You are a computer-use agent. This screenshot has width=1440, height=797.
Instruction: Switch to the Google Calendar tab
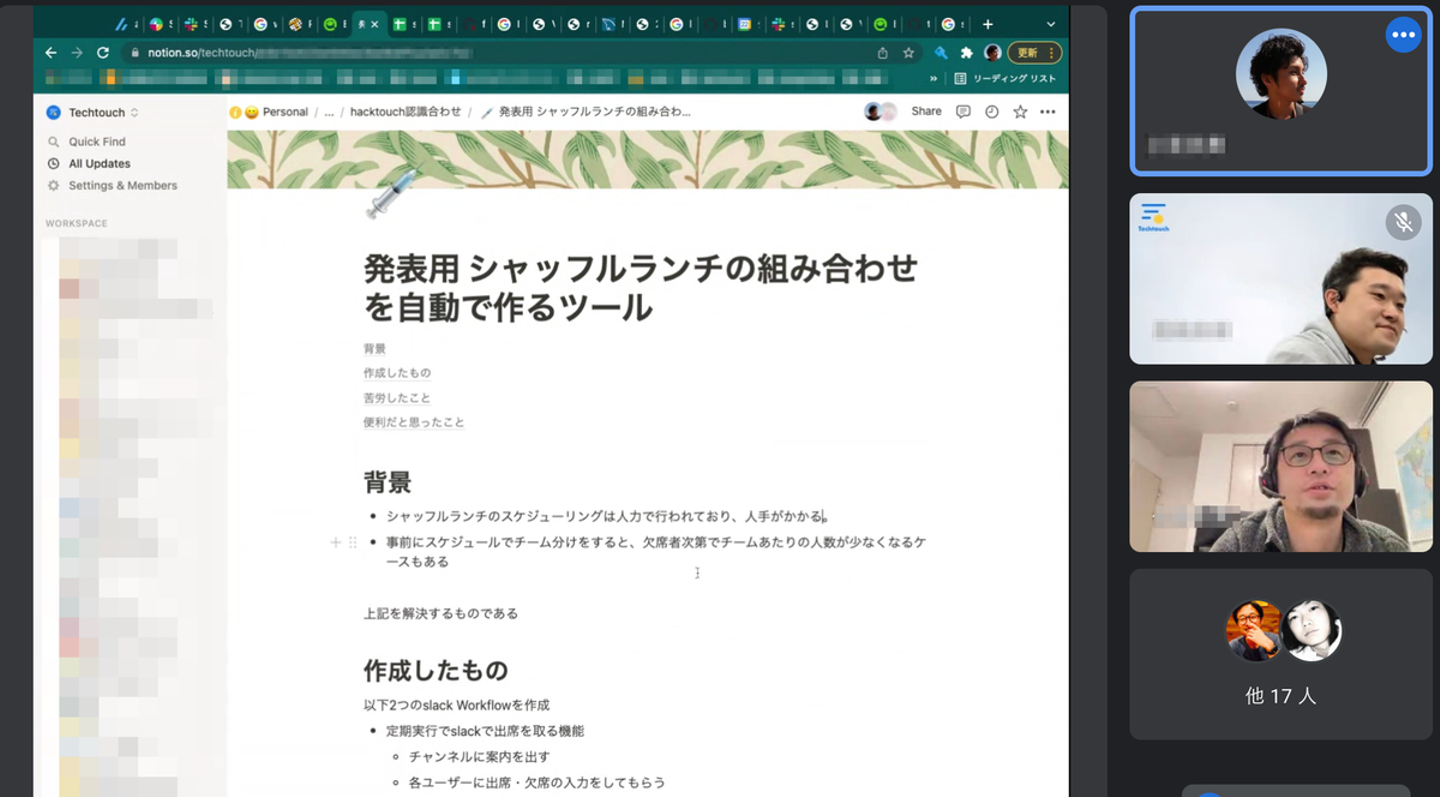pos(745,24)
